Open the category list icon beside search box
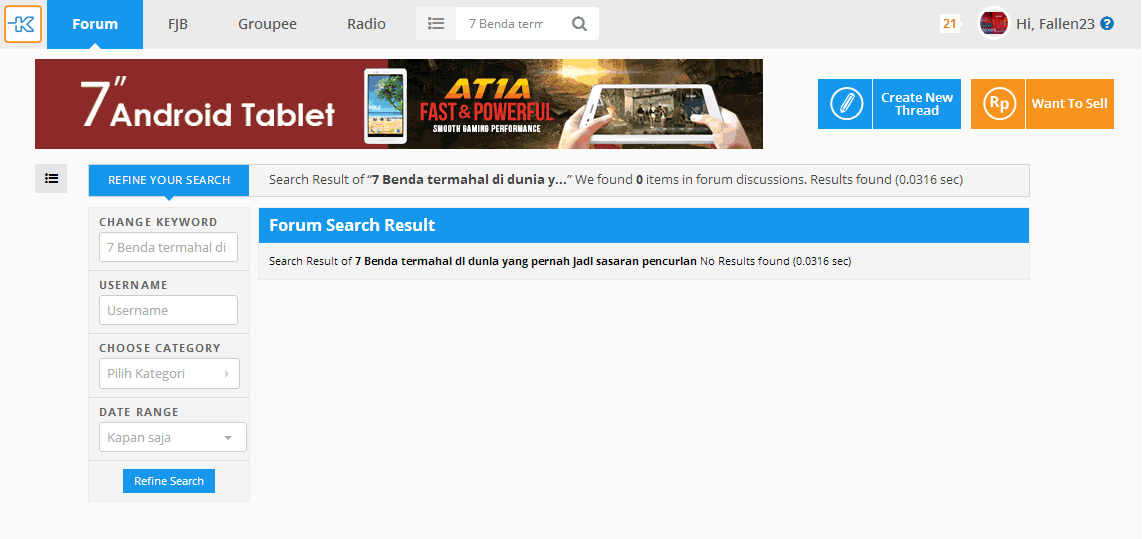This screenshot has height=539, width=1142. pos(436,24)
